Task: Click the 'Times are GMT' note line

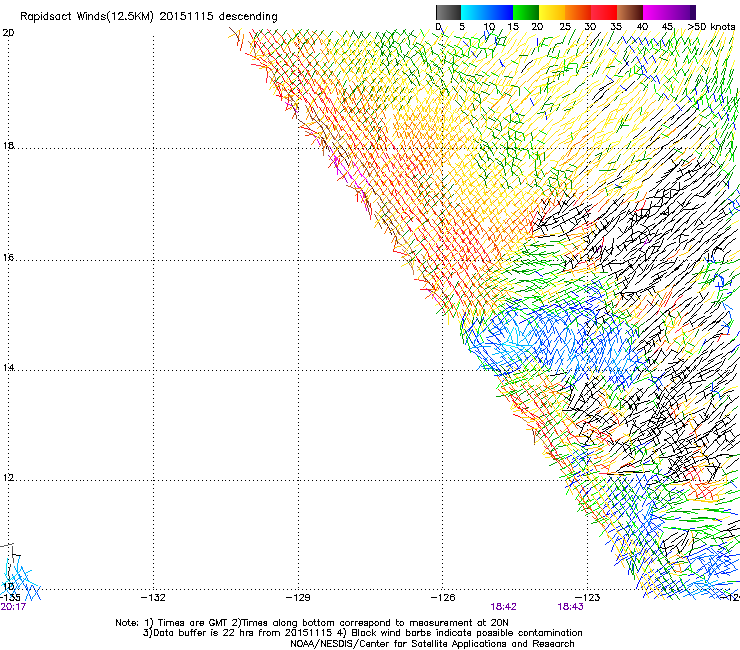Action: click(x=312, y=623)
